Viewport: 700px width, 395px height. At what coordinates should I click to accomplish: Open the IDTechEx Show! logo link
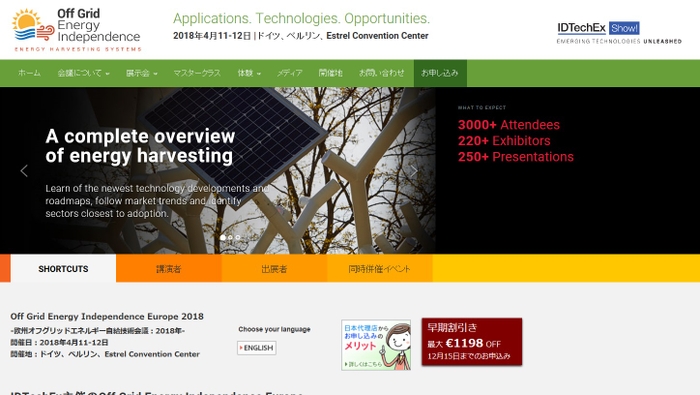point(619,33)
